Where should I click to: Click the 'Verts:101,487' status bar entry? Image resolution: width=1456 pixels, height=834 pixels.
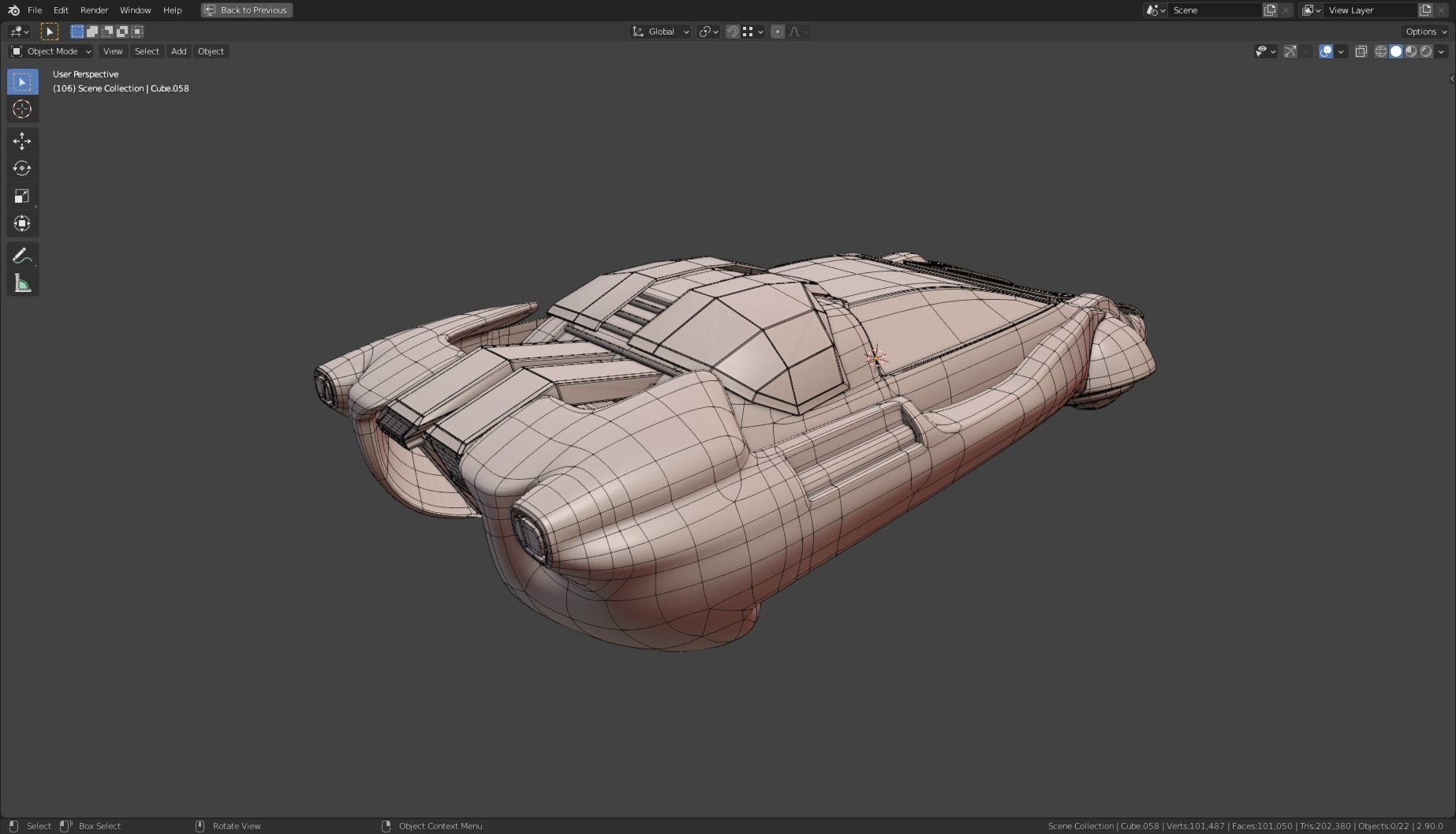pos(1196,826)
